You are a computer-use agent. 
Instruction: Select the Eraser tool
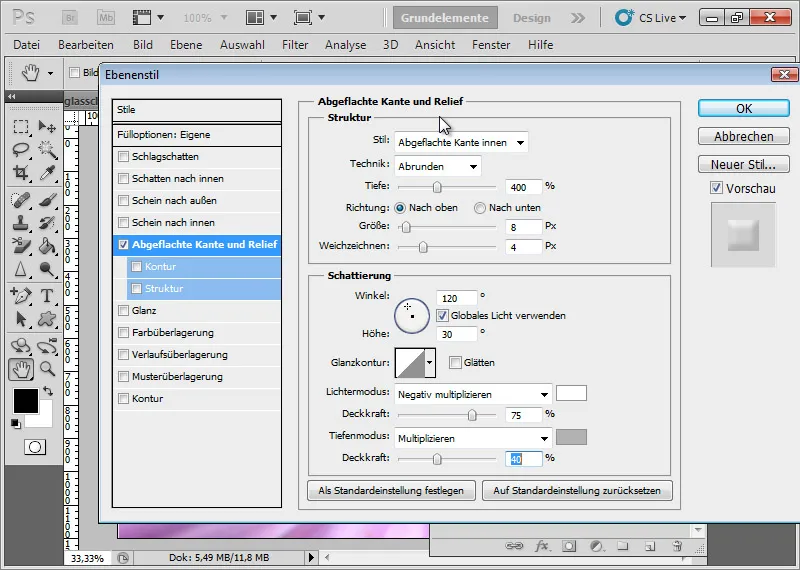tap(20, 246)
